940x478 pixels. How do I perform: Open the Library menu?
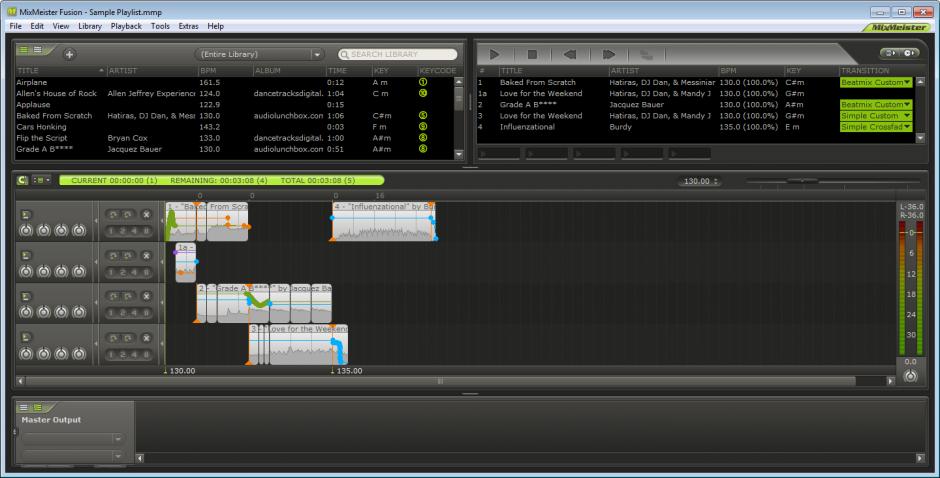[90, 26]
